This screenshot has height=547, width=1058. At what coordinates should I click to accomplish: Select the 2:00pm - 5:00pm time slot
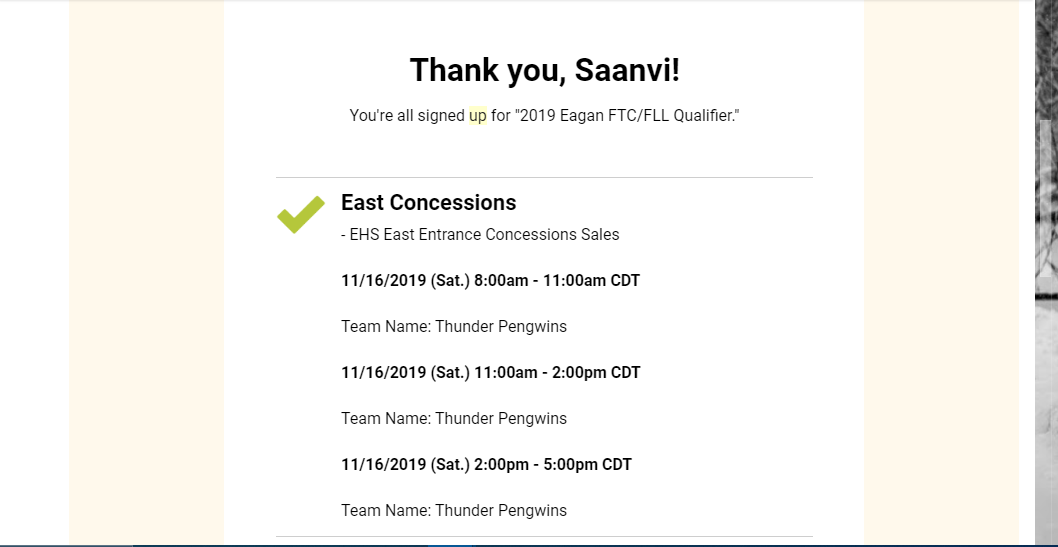click(x=486, y=465)
